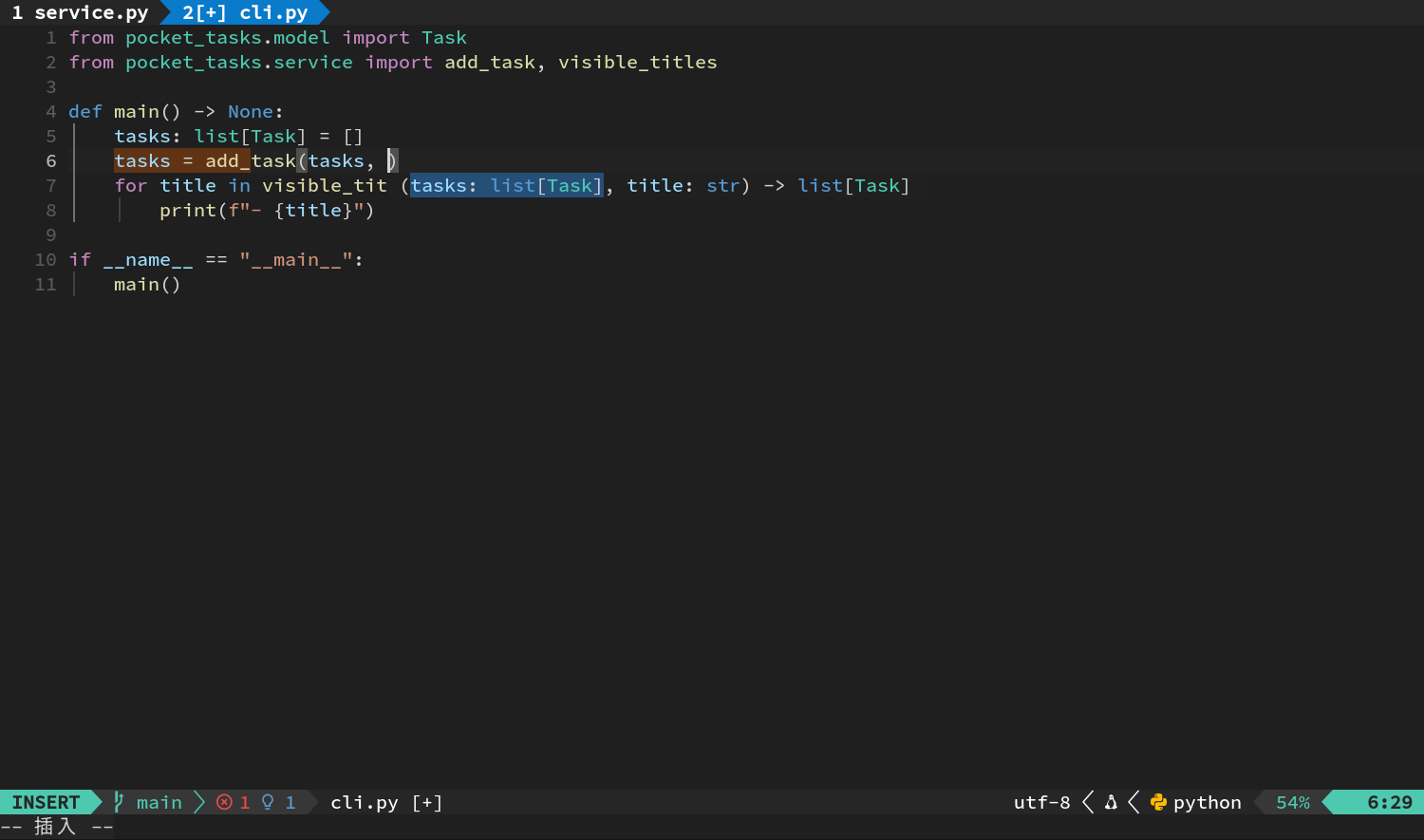This screenshot has width=1424, height=840.
Task: Click the 'def' keyword on line 4
Action: click(x=85, y=112)
